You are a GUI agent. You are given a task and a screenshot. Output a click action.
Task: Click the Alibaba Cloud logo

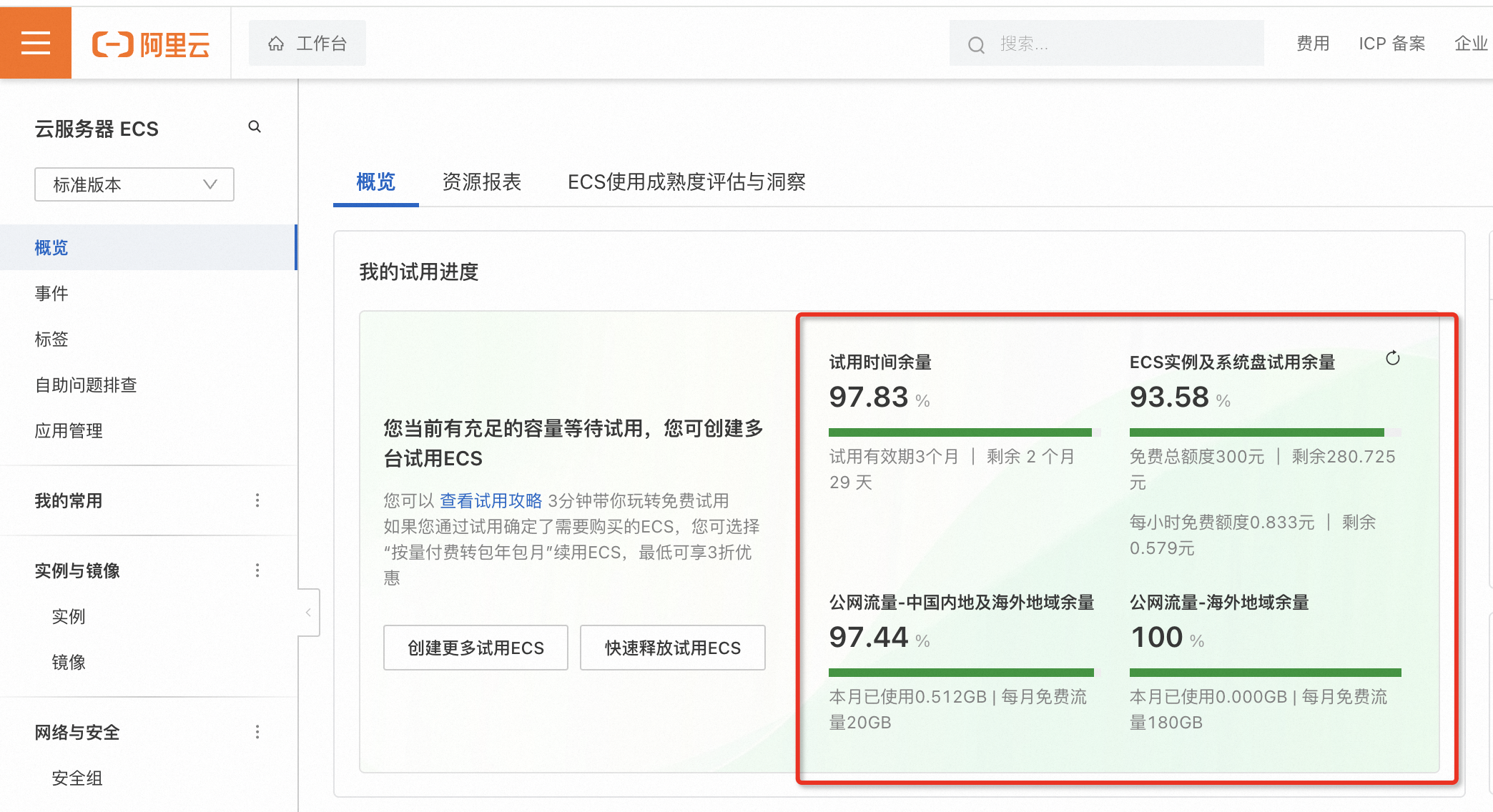click(x=151, y=44)
